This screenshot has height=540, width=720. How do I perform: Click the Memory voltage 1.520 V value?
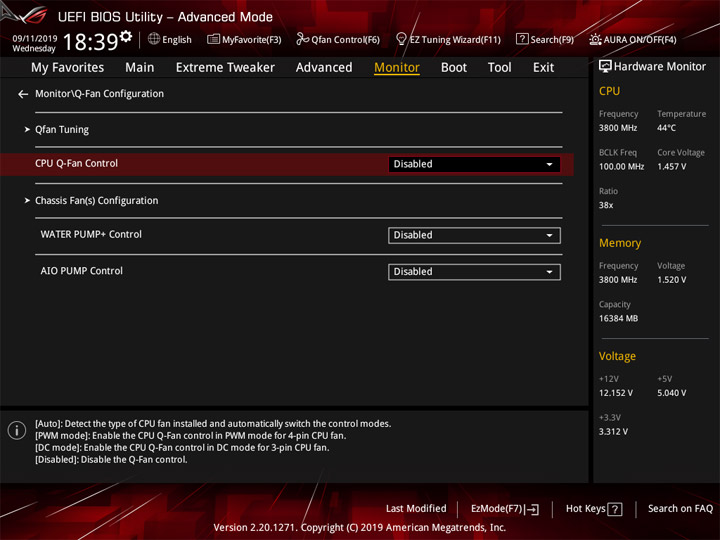(x=672, y=280)
